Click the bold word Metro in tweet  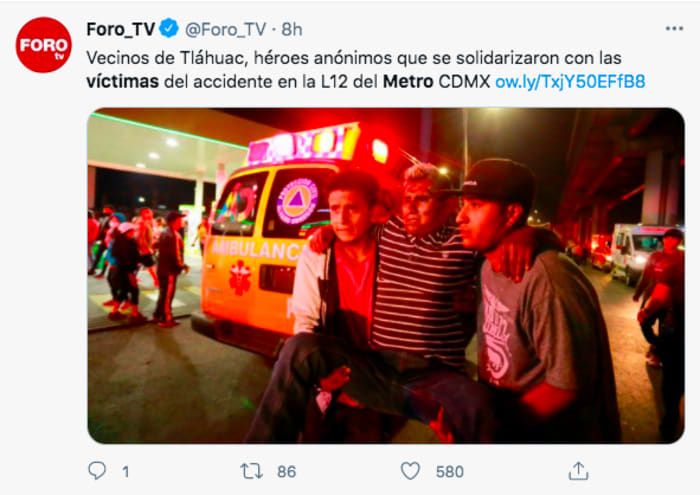(x=408, y=82)
